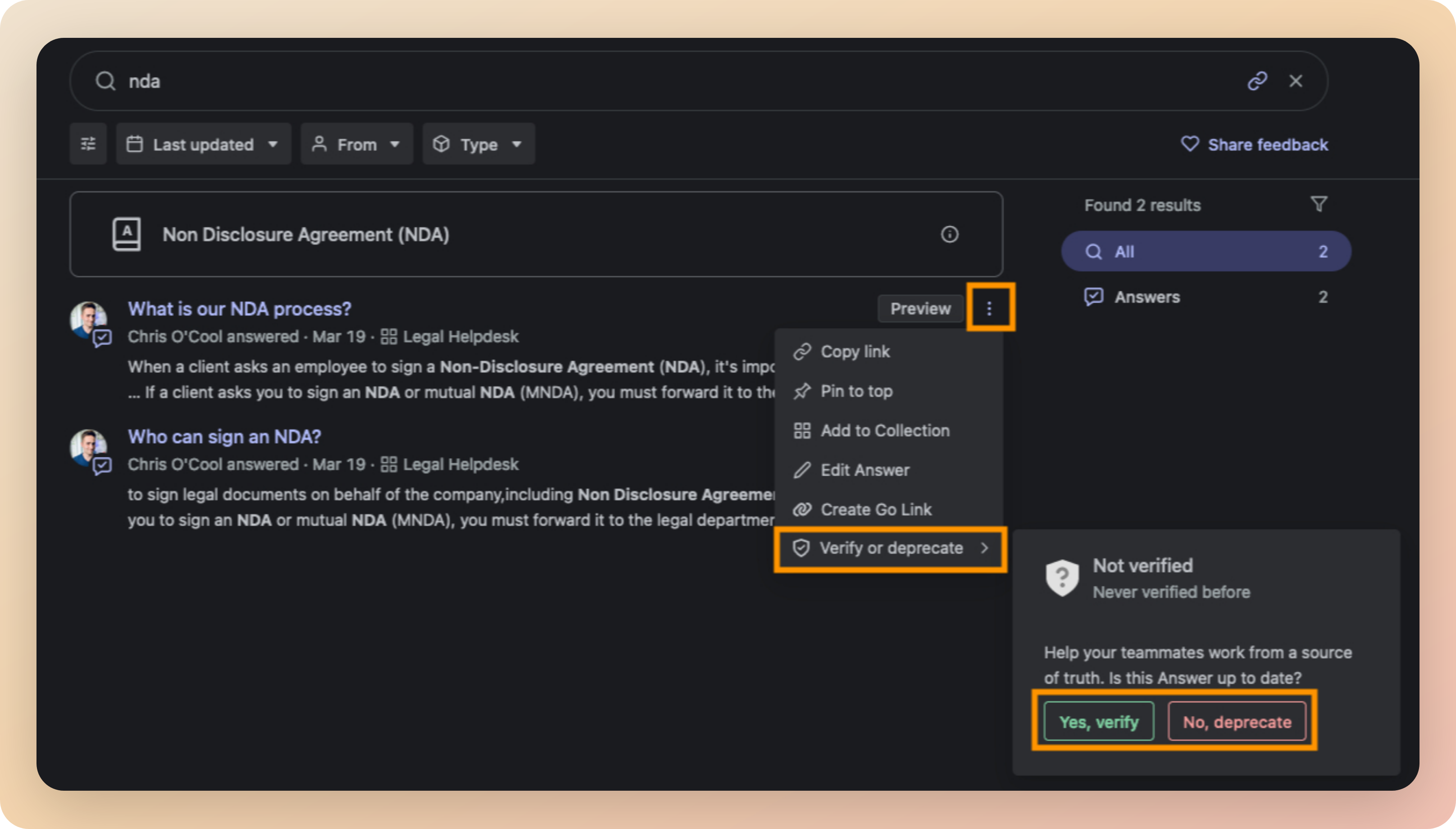Open the three-dot menu for NDA process

coord(989,308)
